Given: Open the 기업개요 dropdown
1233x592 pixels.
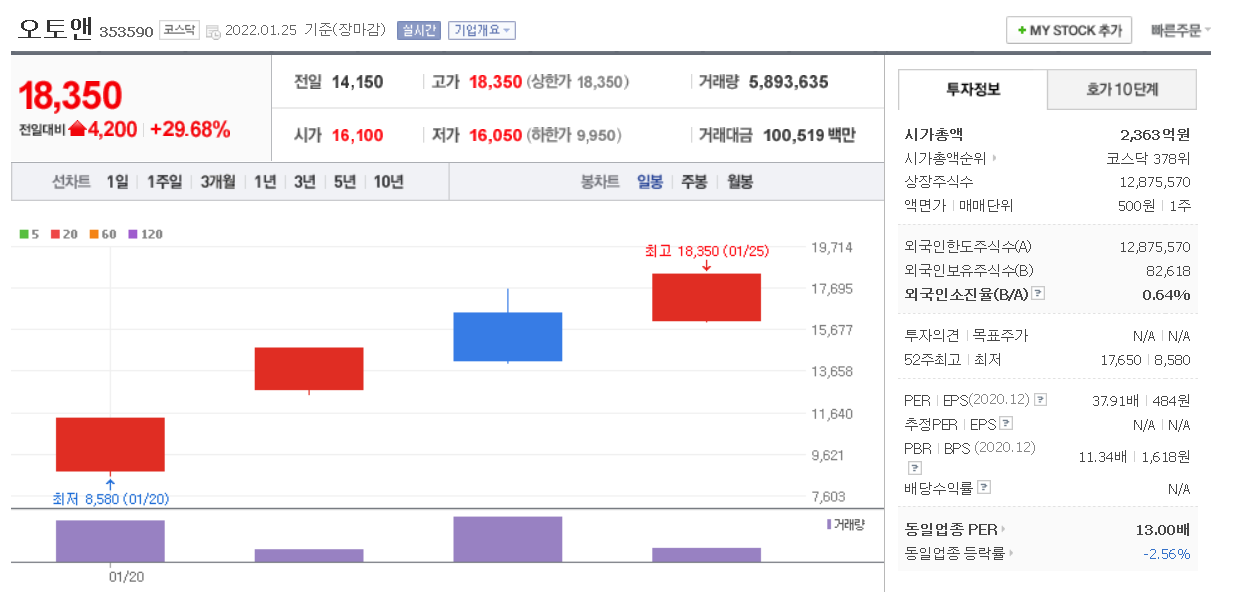Looking at the screenshot, I should click(481, 30).
